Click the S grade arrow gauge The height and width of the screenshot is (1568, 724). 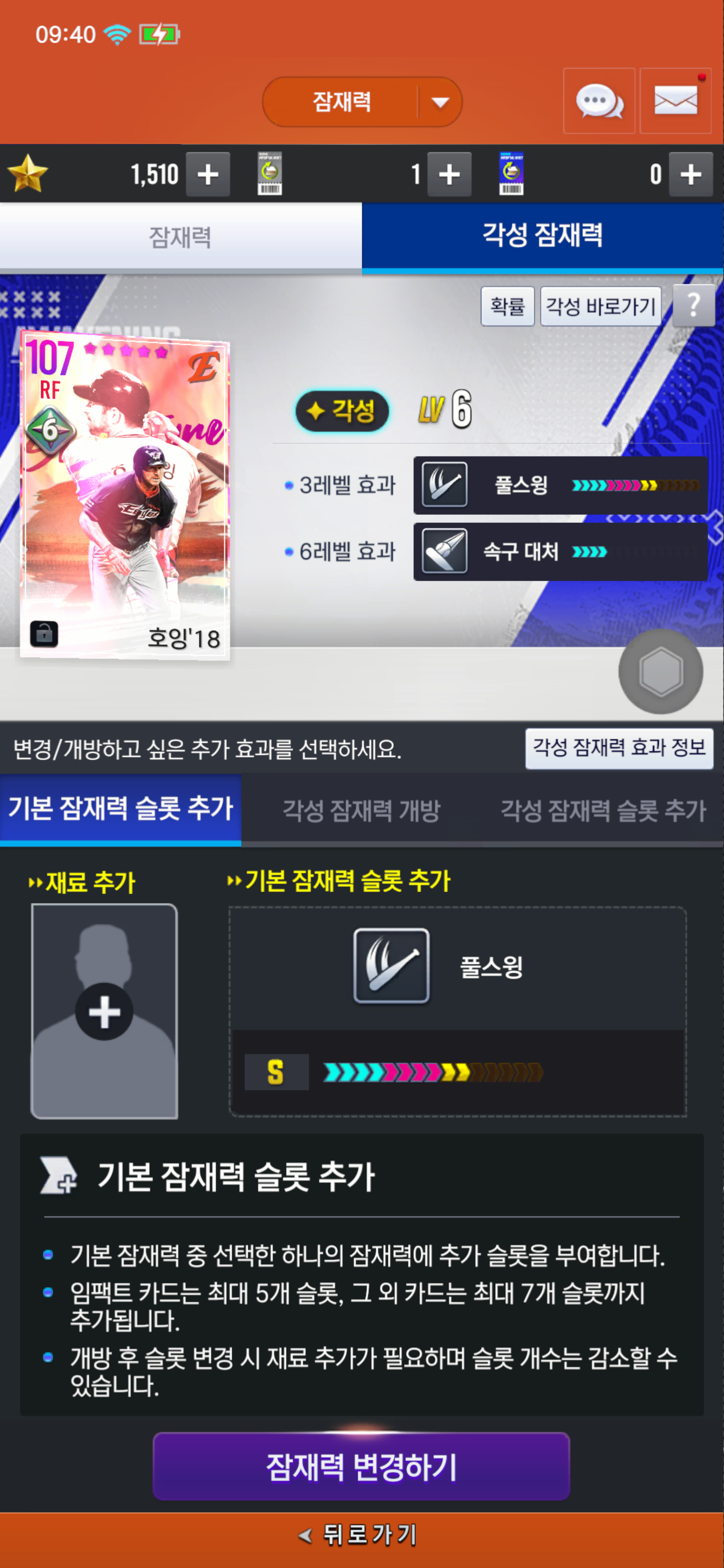[433, 1072]
